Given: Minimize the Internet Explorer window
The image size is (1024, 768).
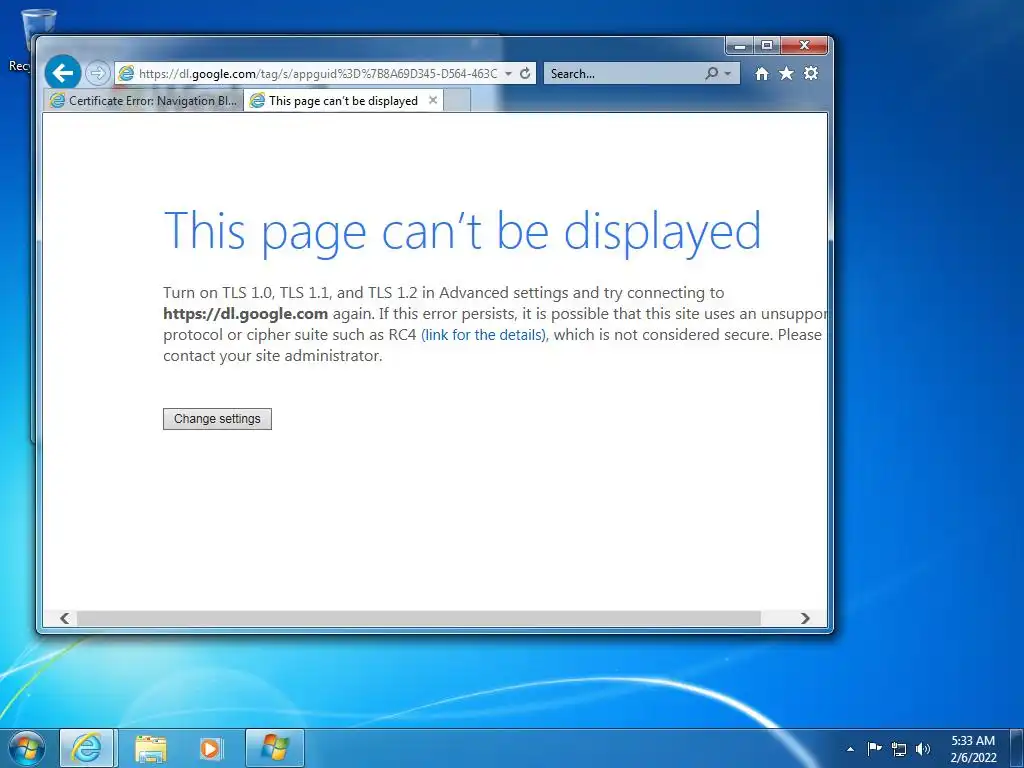Looking at the screenshot, I should (740, 46).
